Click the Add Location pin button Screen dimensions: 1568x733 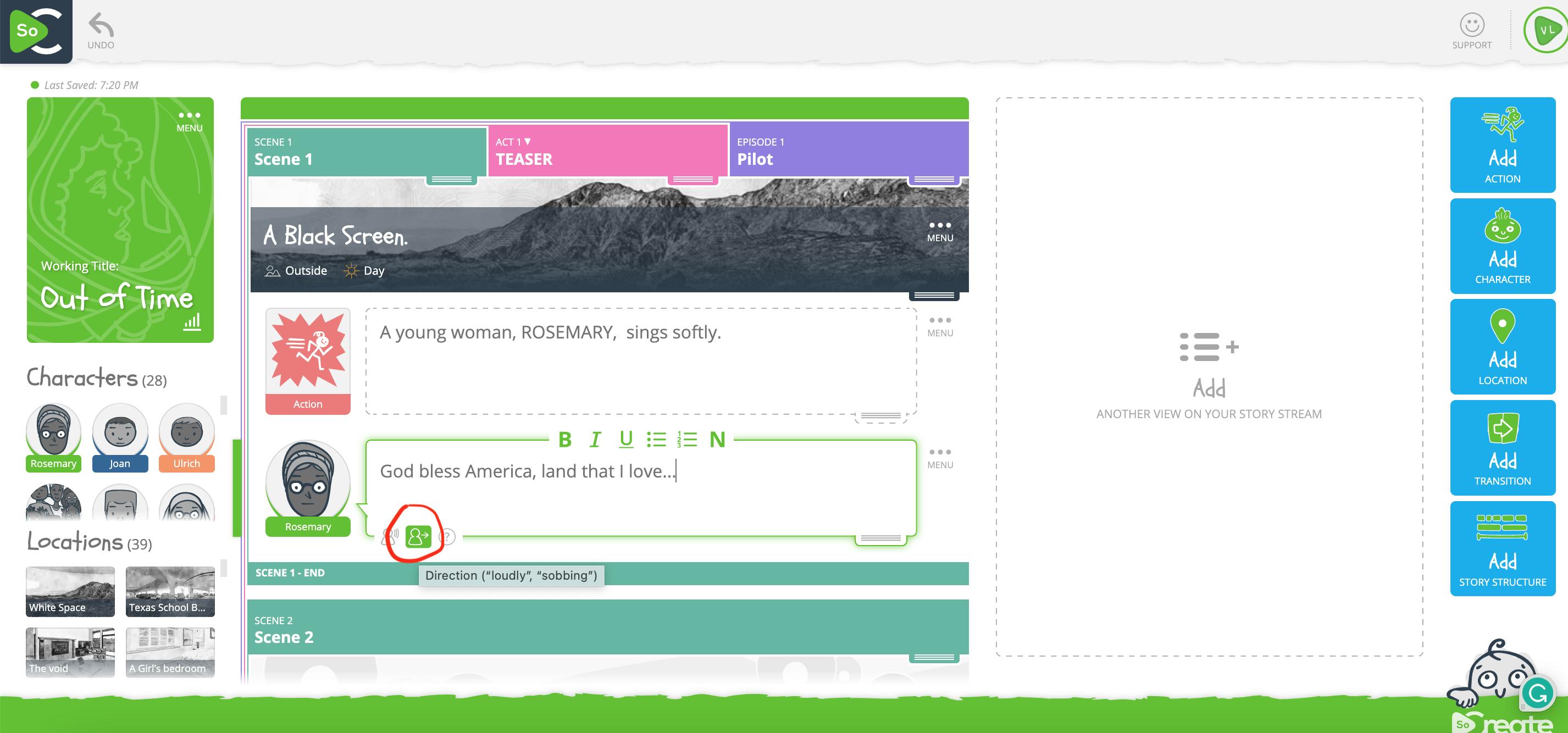[x=1501, y=347]
